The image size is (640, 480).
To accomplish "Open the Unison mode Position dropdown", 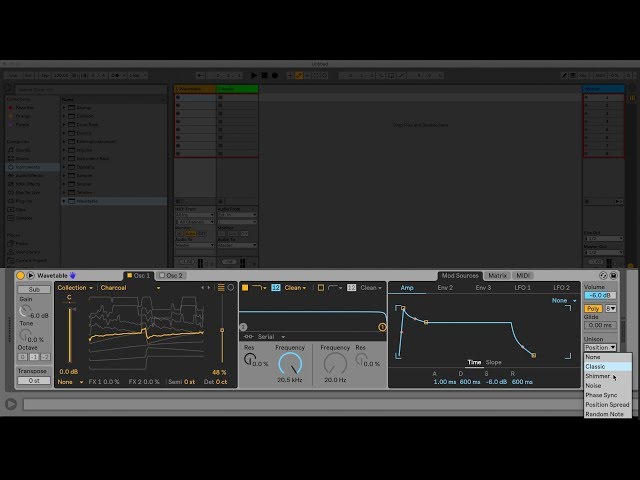I will pyautogui.click(x=600, y=347).
